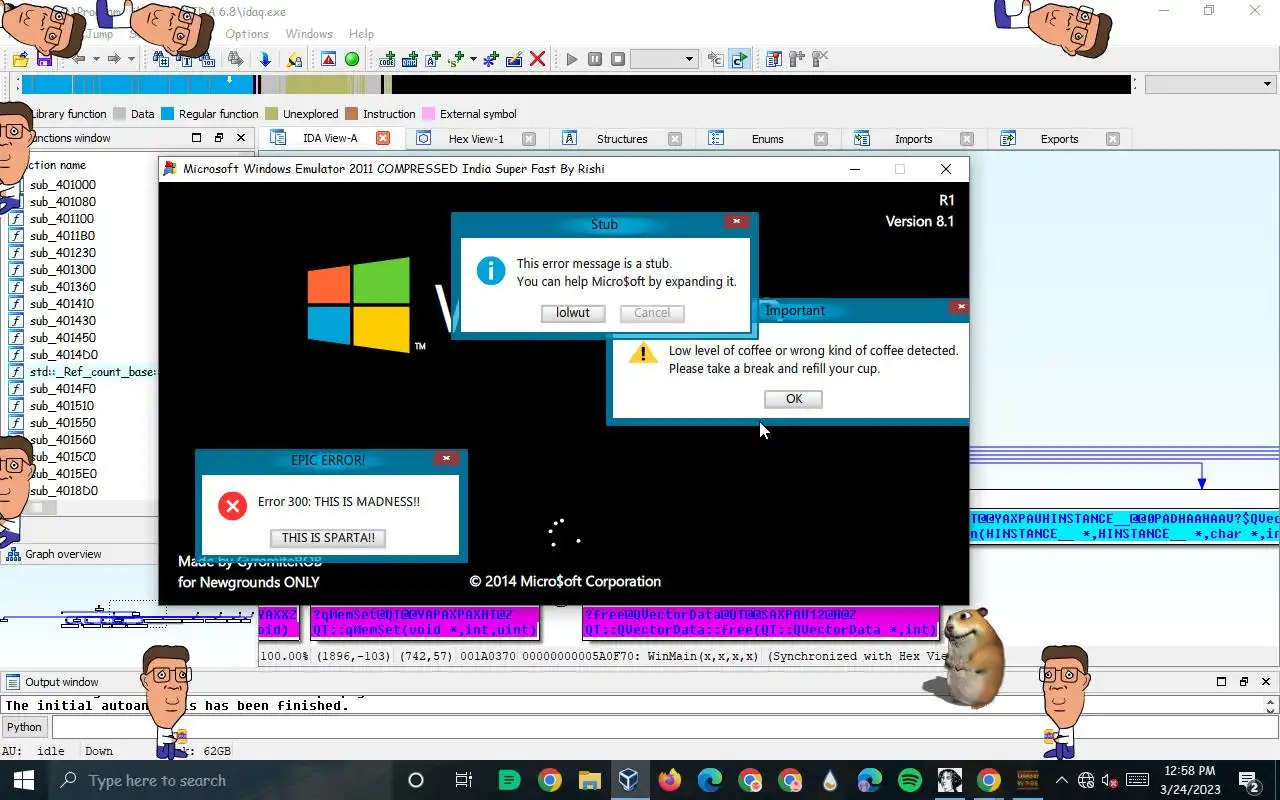The height and width of the screenshot is (800, 1280).
Task: Expand the dropdown next to green star icon
Action: [x=473, y=60]
